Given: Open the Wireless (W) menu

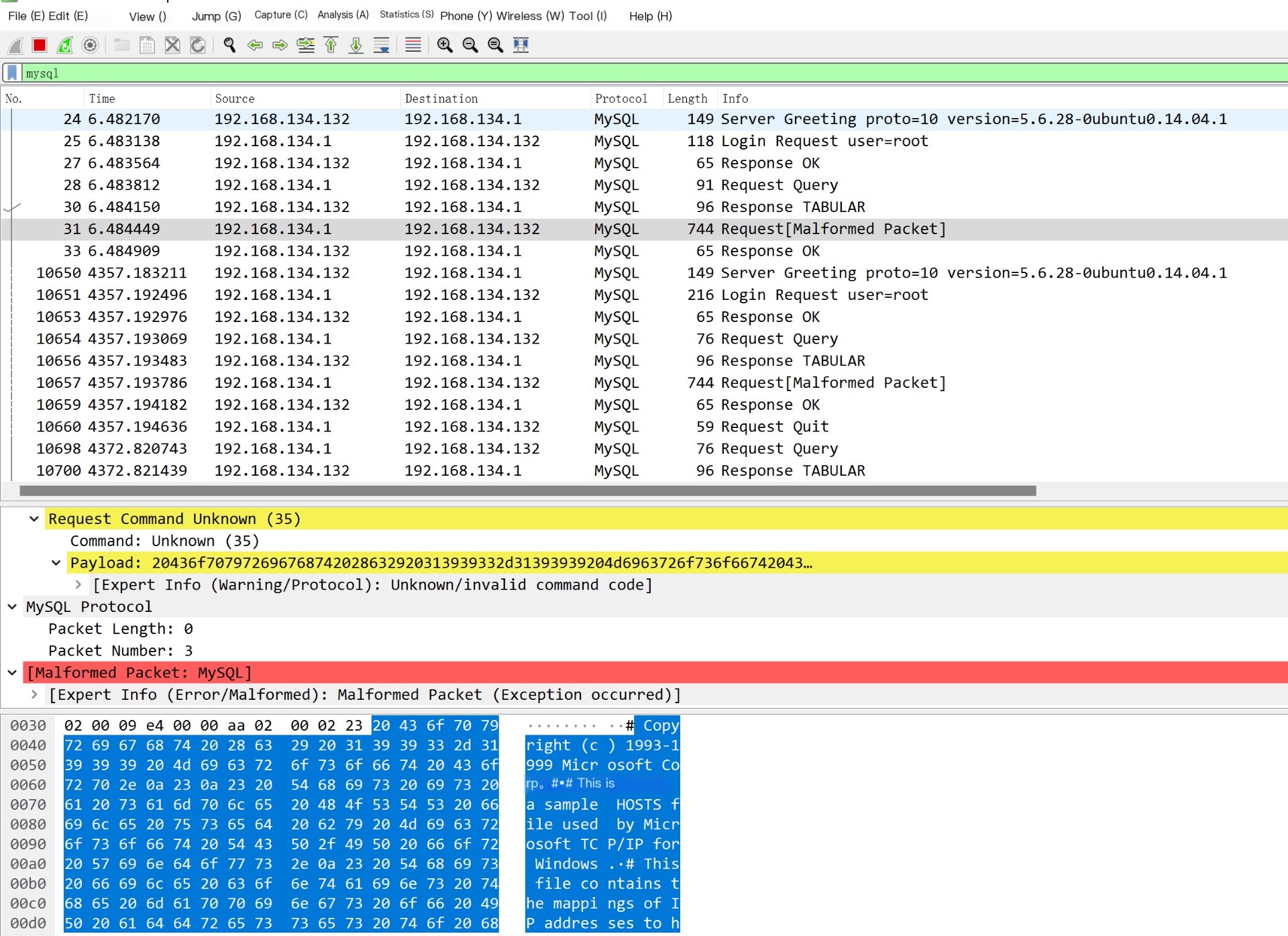Looking at the screenshot, I should [x=530, y=16].
